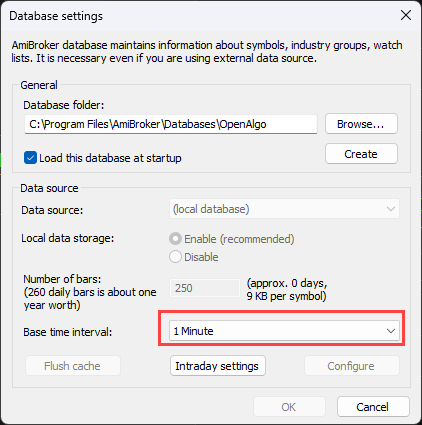This screenshot has width=422, height=425.
Task: Click the Database settings title bar text
Action: 56,16
